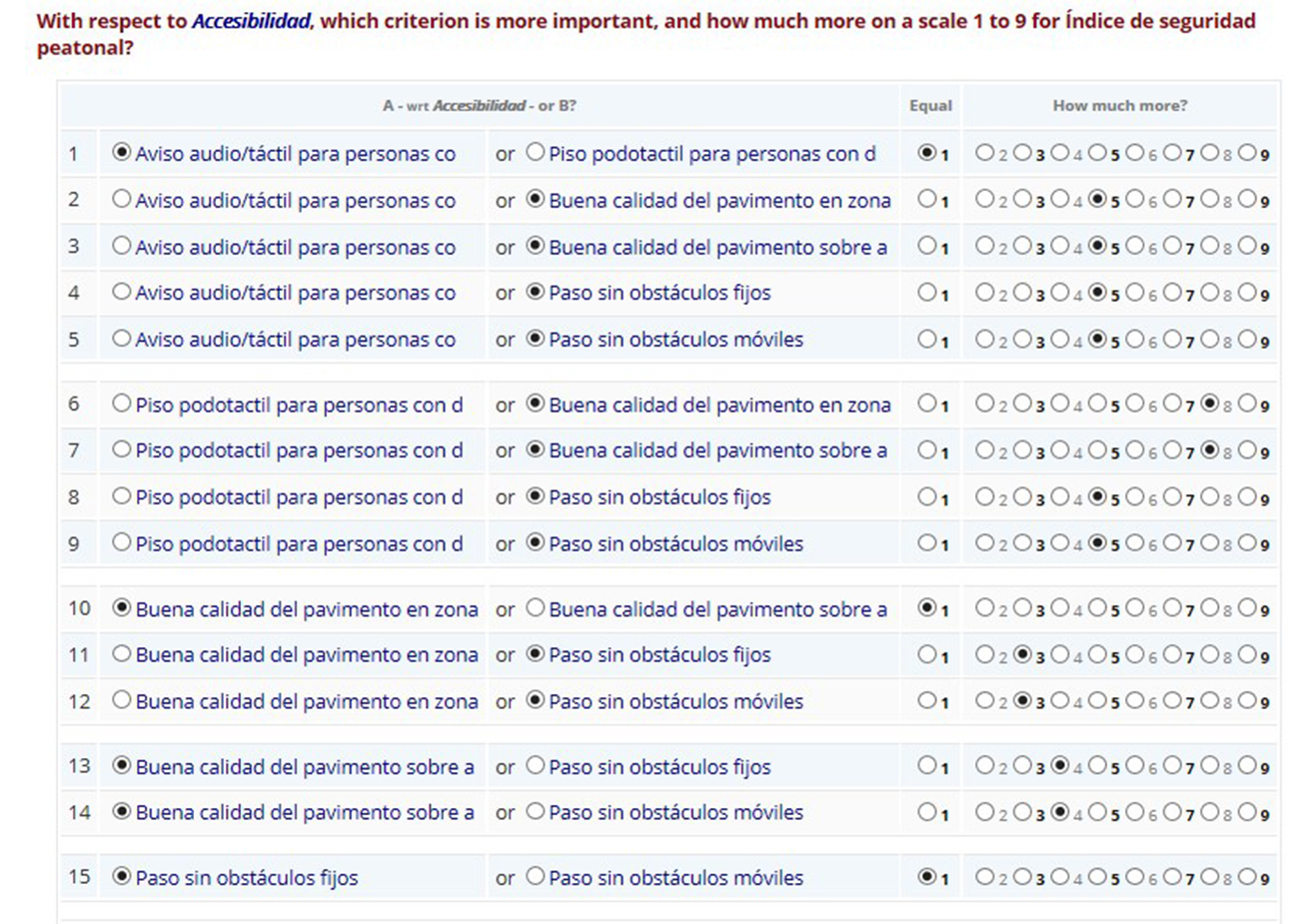Choose 'Piso podotactil' option A in row 9
The height and width of the screenshot is (924, 1316).
(x=122, y=543)
